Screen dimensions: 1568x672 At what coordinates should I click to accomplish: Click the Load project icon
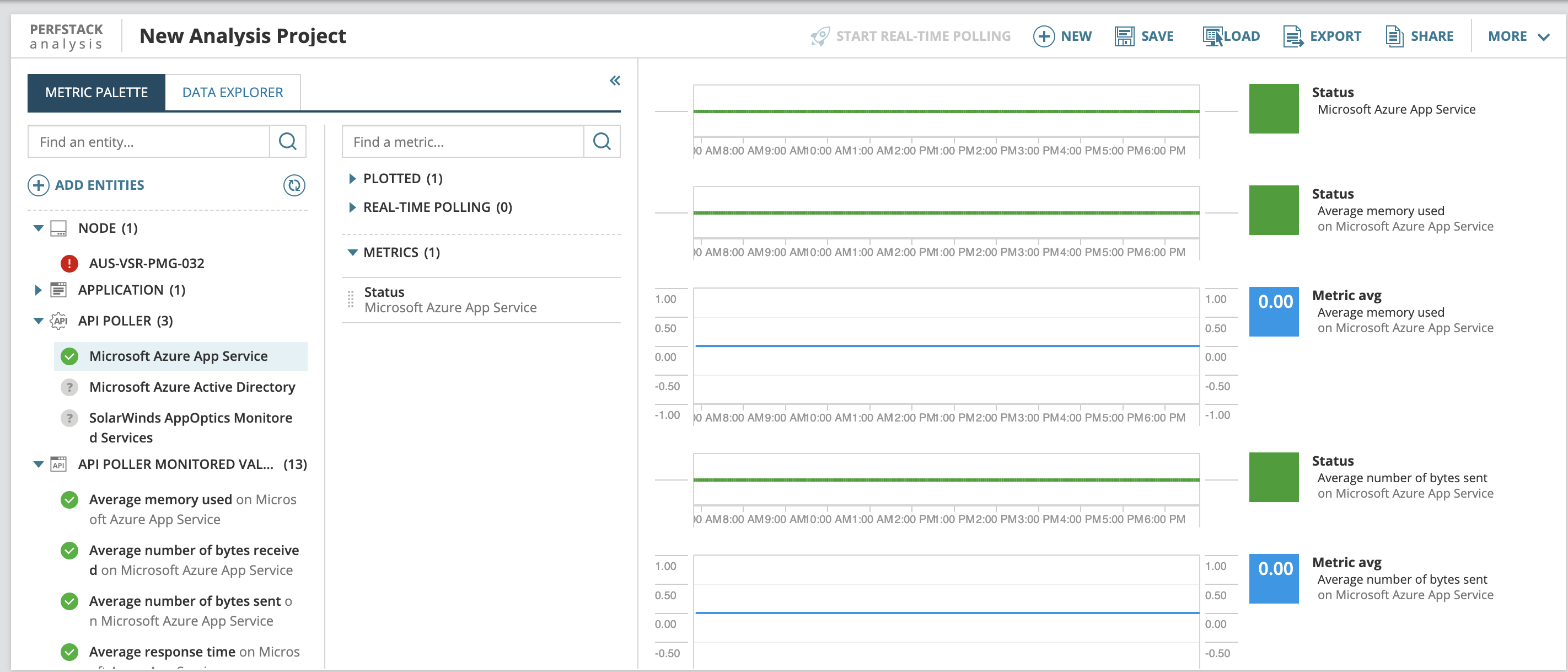point(1212,36)
